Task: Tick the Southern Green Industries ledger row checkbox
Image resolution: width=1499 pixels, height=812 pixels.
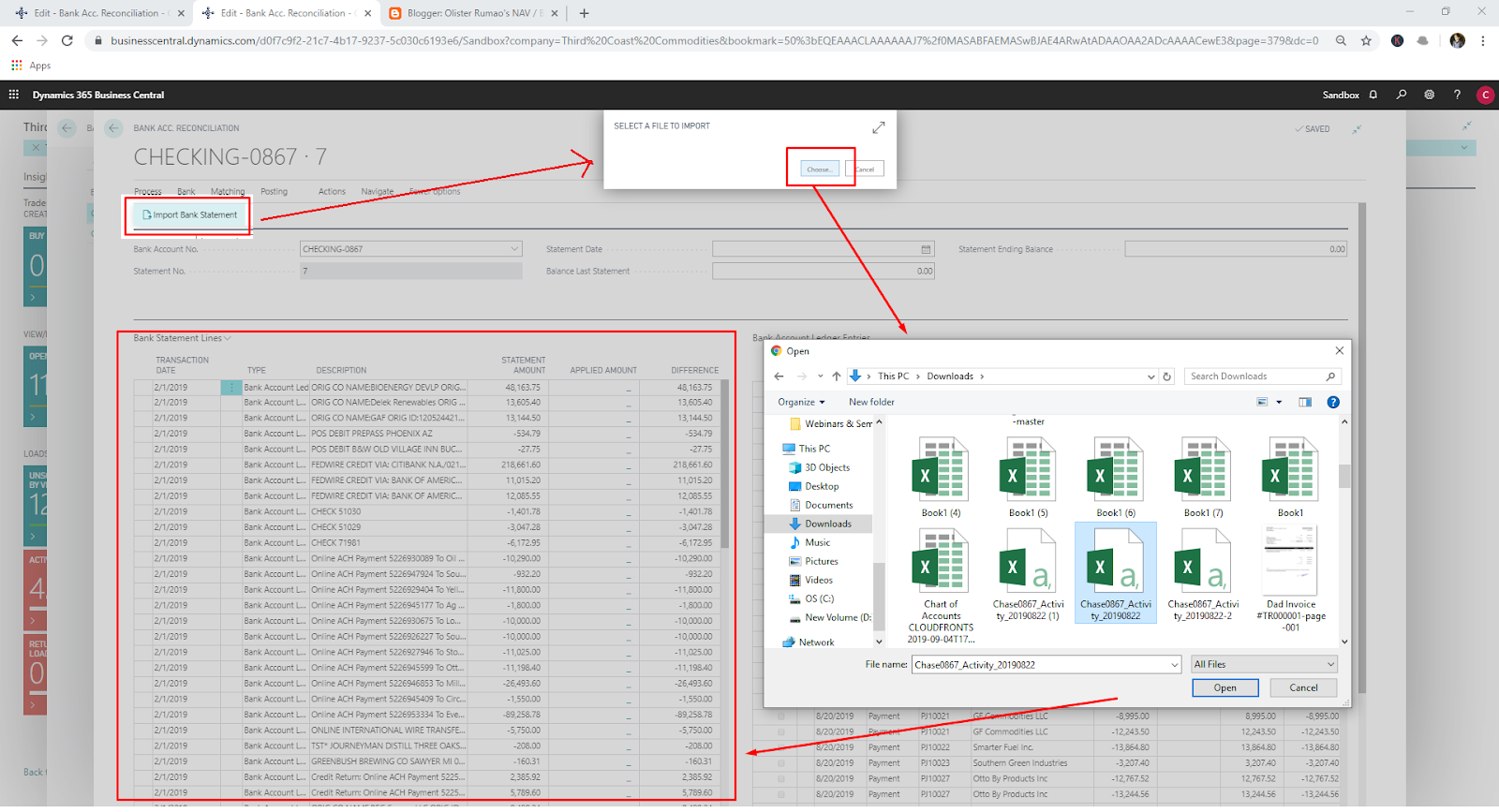Action: click(x=780, y=763)
